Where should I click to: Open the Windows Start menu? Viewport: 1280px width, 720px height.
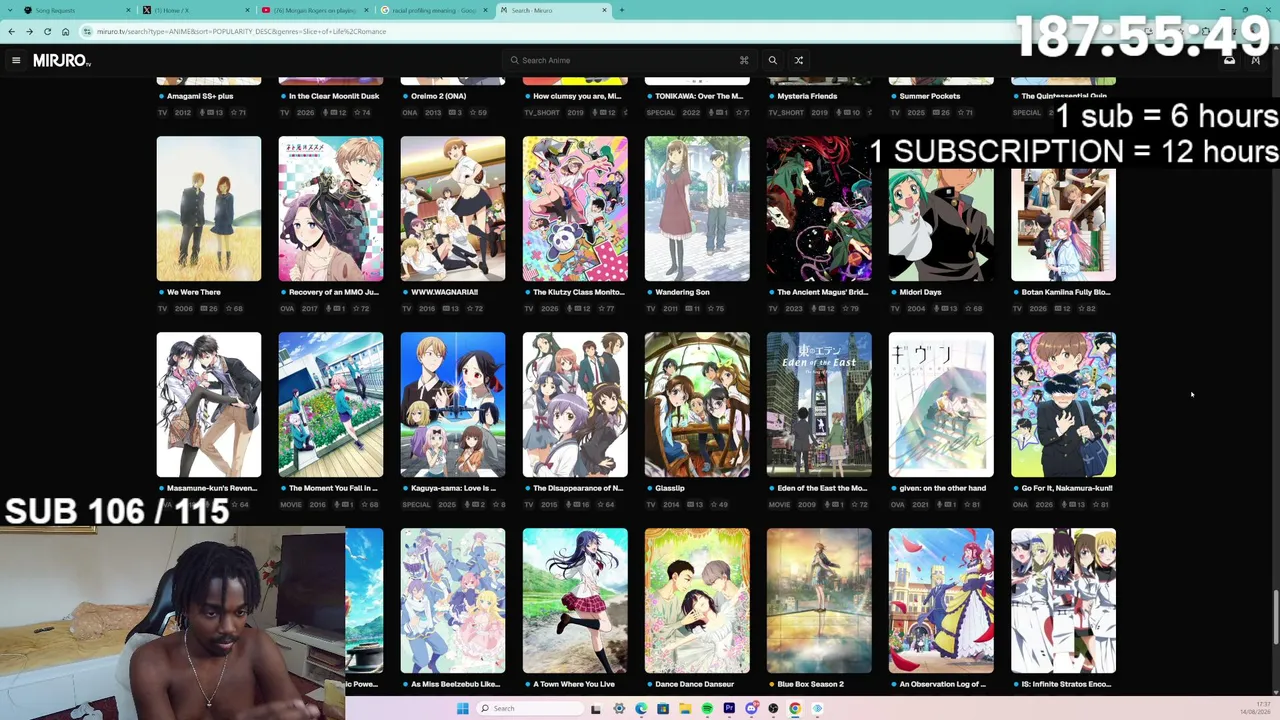[462, 708]
